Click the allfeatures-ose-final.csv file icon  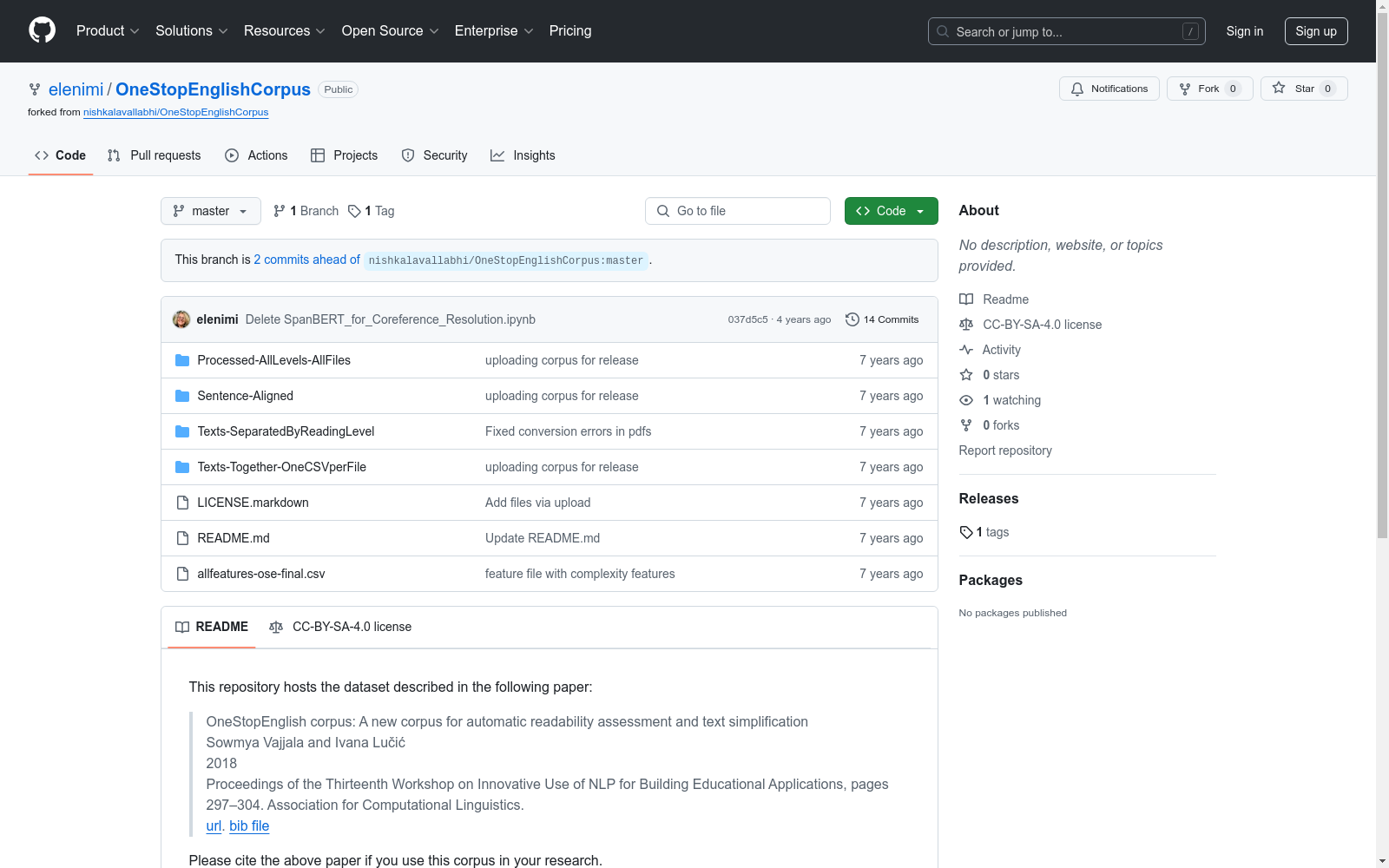pos(182,574)
